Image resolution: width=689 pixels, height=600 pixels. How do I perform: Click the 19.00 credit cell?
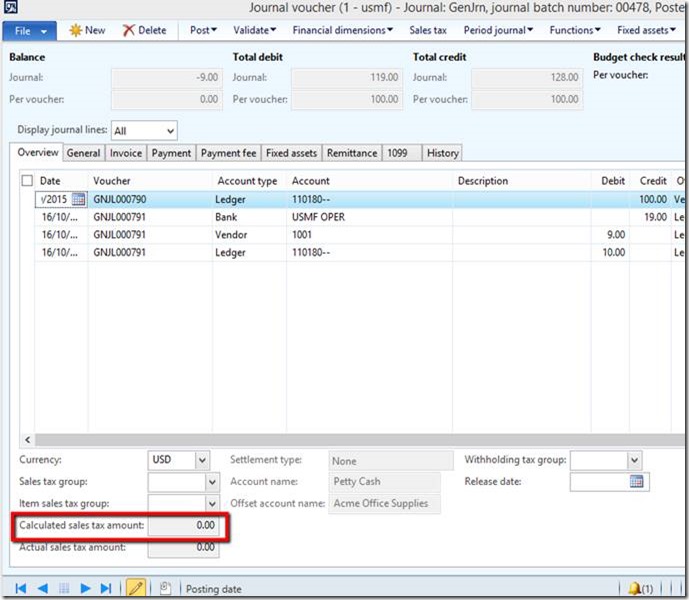pos(650,217)
